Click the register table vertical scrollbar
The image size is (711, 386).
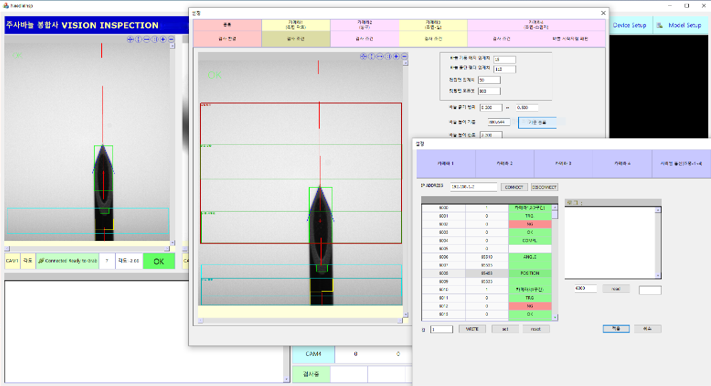(555, 263)
